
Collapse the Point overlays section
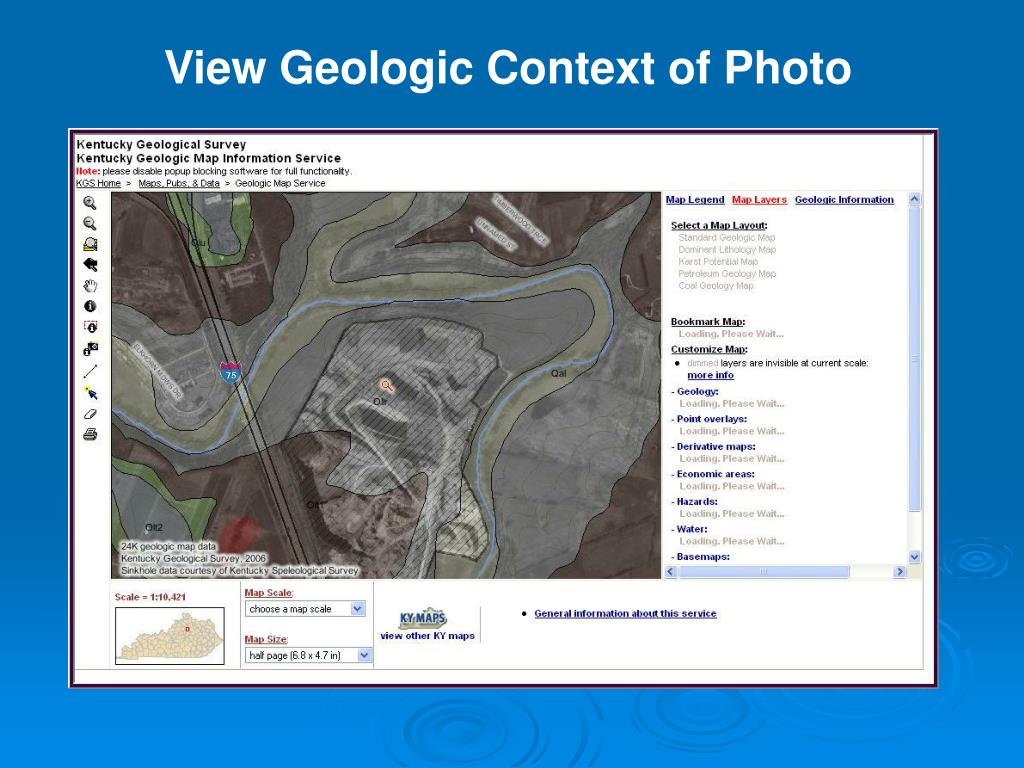[709, 419]
